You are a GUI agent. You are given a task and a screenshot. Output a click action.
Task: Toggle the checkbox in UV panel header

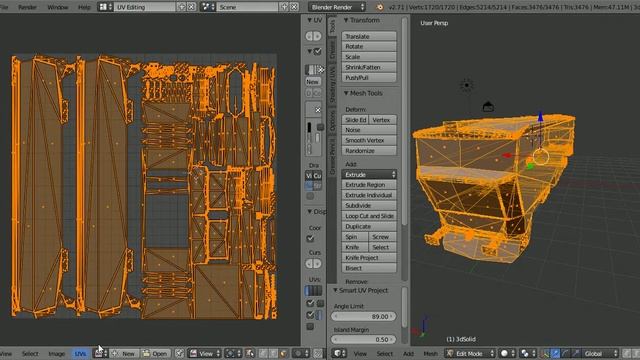pyautogui.click(x=317, y=51)
